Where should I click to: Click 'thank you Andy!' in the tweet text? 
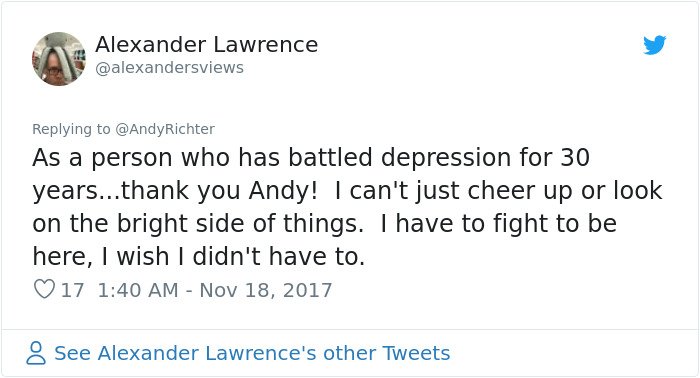[x=219, y=191]
